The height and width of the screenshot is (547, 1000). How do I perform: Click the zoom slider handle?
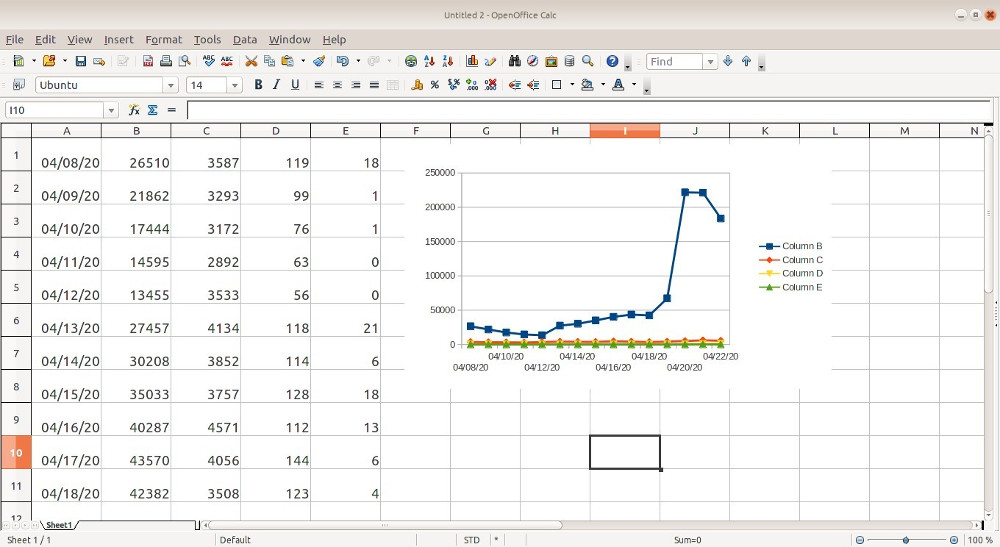(906, 540)
